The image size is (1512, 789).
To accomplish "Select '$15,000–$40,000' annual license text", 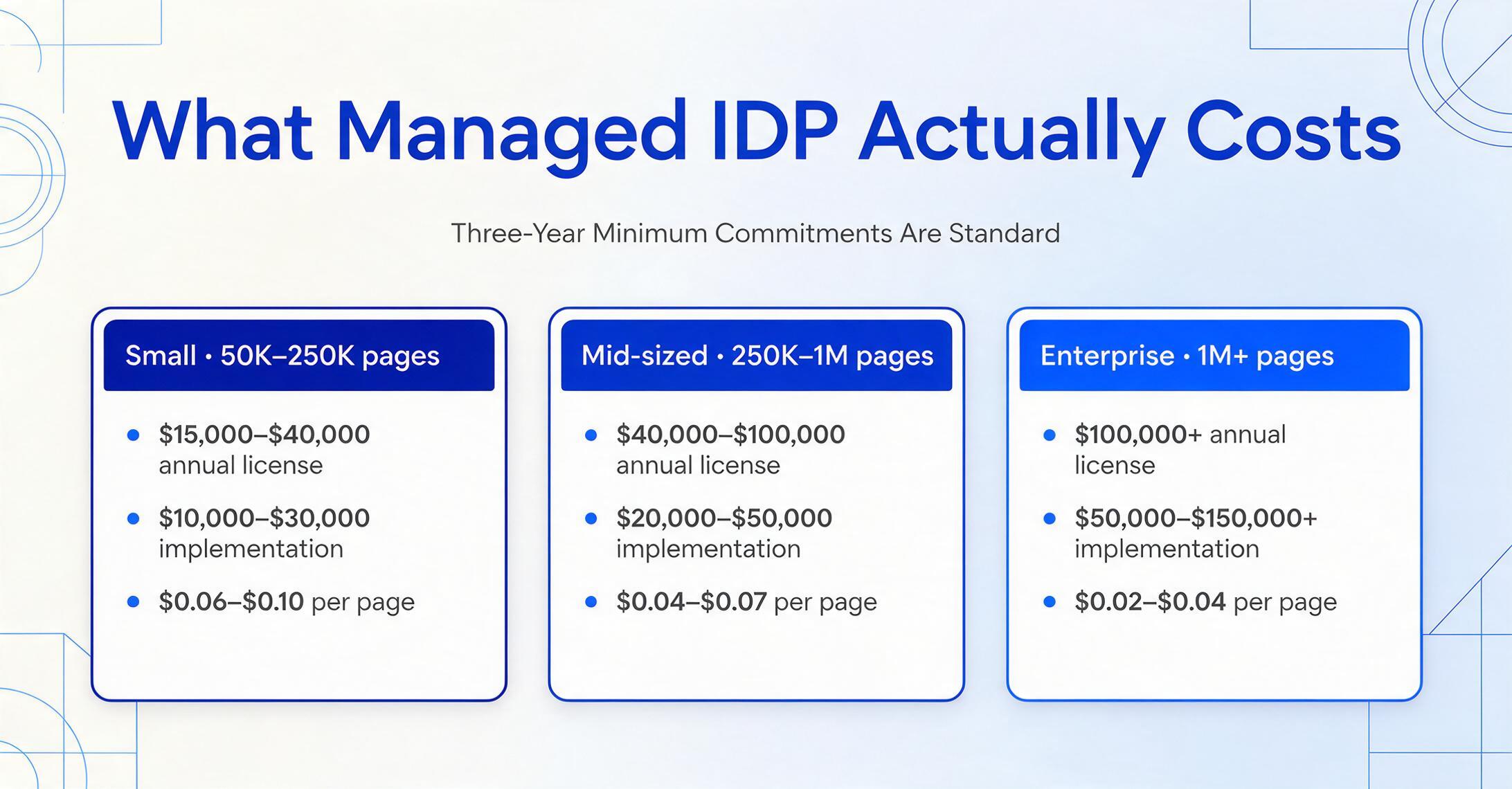I will pyautogui.click(x=264, y=450).
